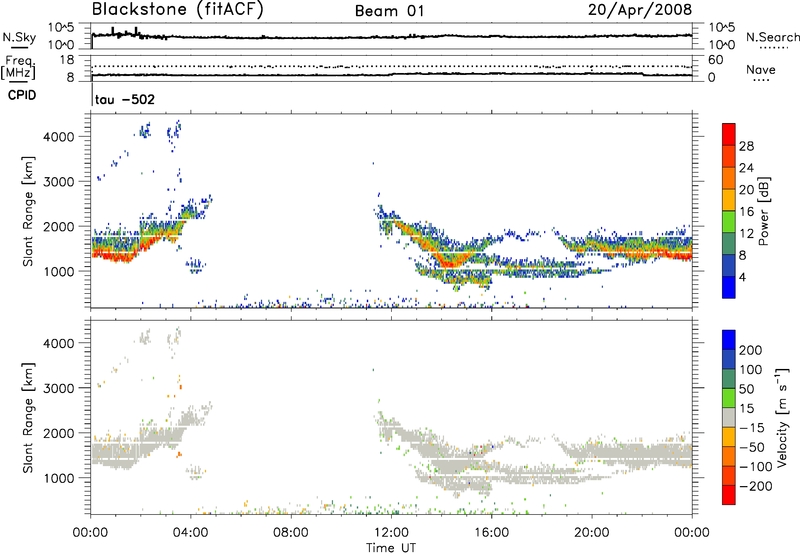Click the '12:00' time tick label
This screenshot has width=800, height=554.
pyautogui.click(x=391, y=533)
